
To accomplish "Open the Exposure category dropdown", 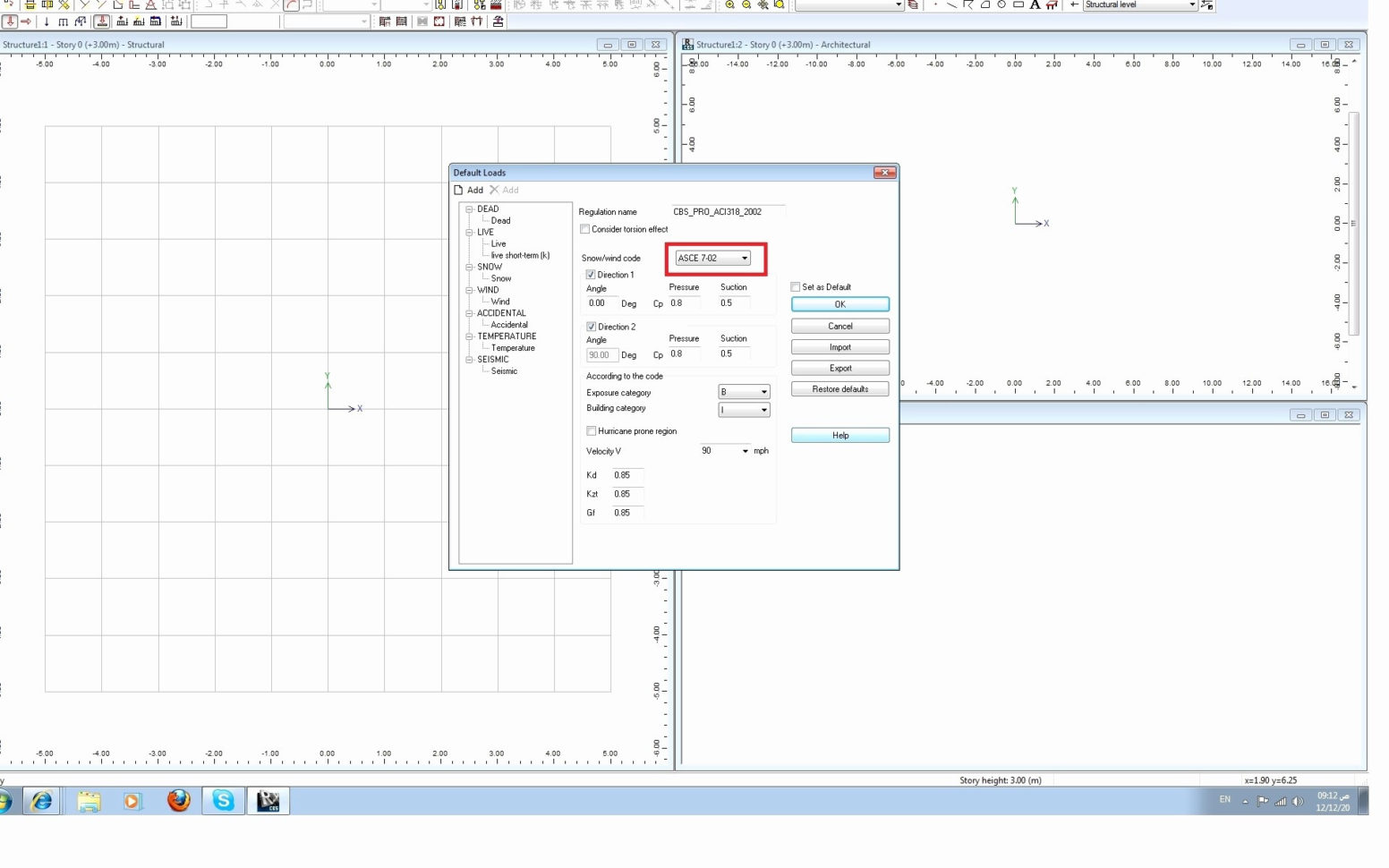I will pyautogui.click(x=765, y=391).
